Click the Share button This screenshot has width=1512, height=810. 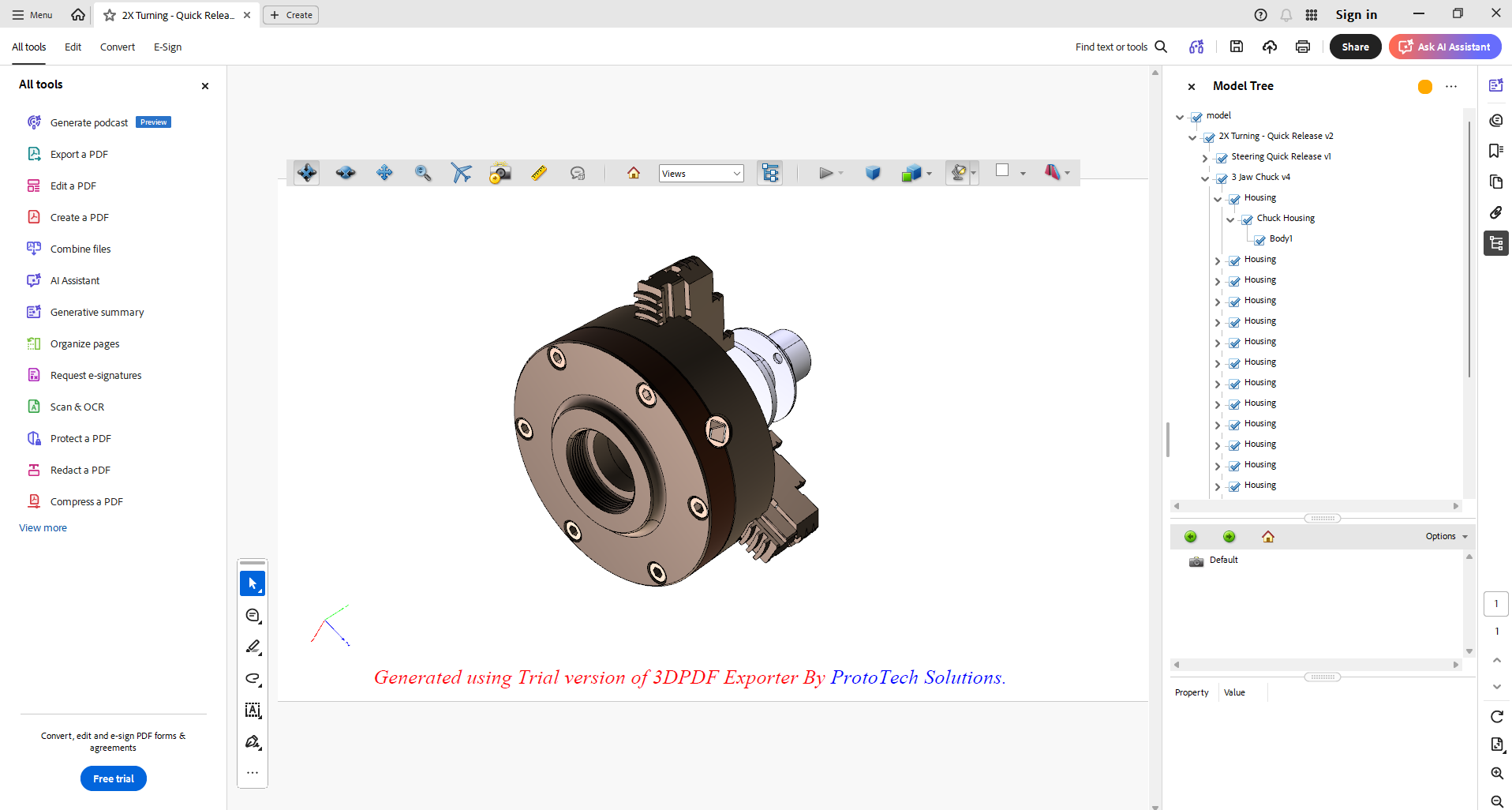pyautogui.click(x=1355, y=47)
